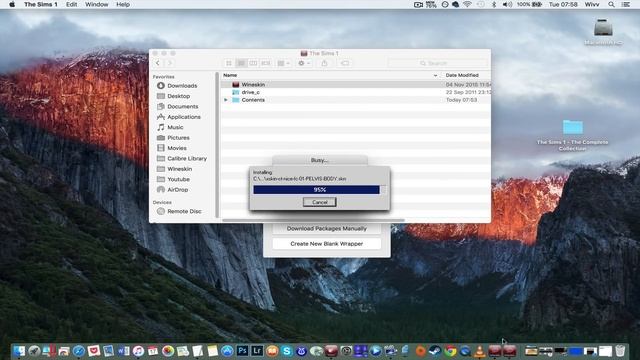Click Download Packages Manually in Wineskin window

click(327, 229)
